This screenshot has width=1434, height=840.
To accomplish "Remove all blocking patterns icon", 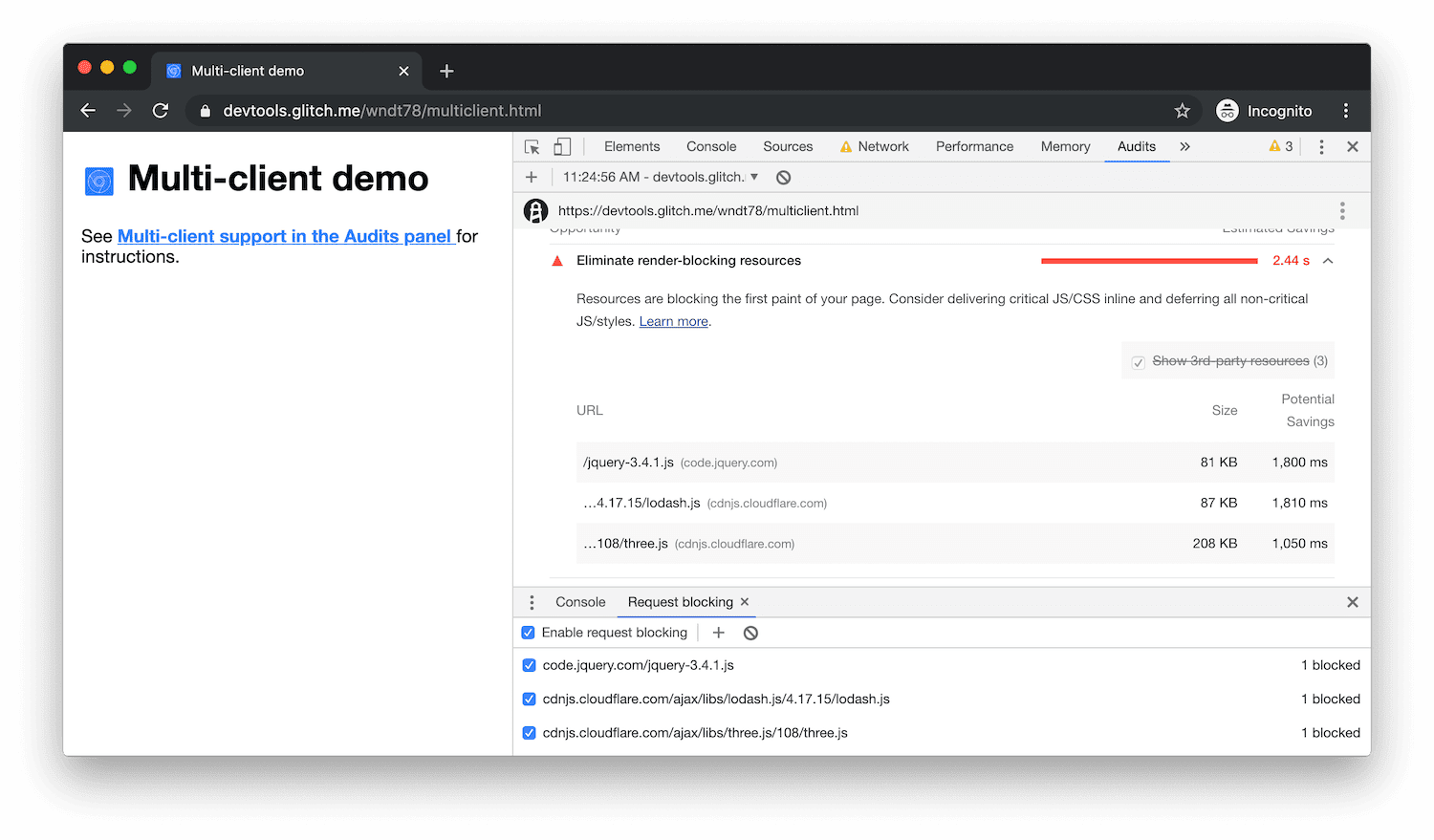I will (750, 633).
